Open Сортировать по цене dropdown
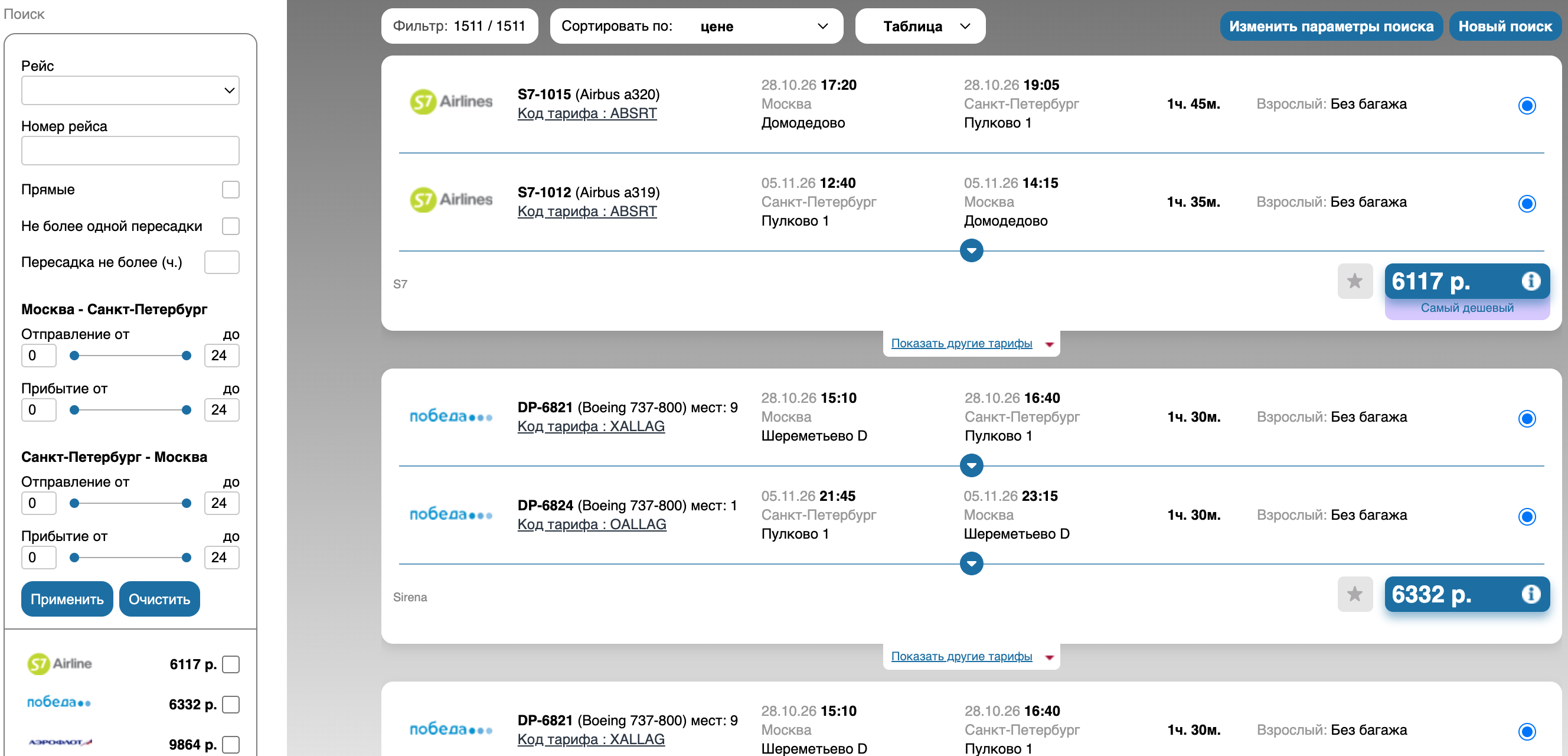The height and width of the screenshot is (756, 1568). [697, 26]
